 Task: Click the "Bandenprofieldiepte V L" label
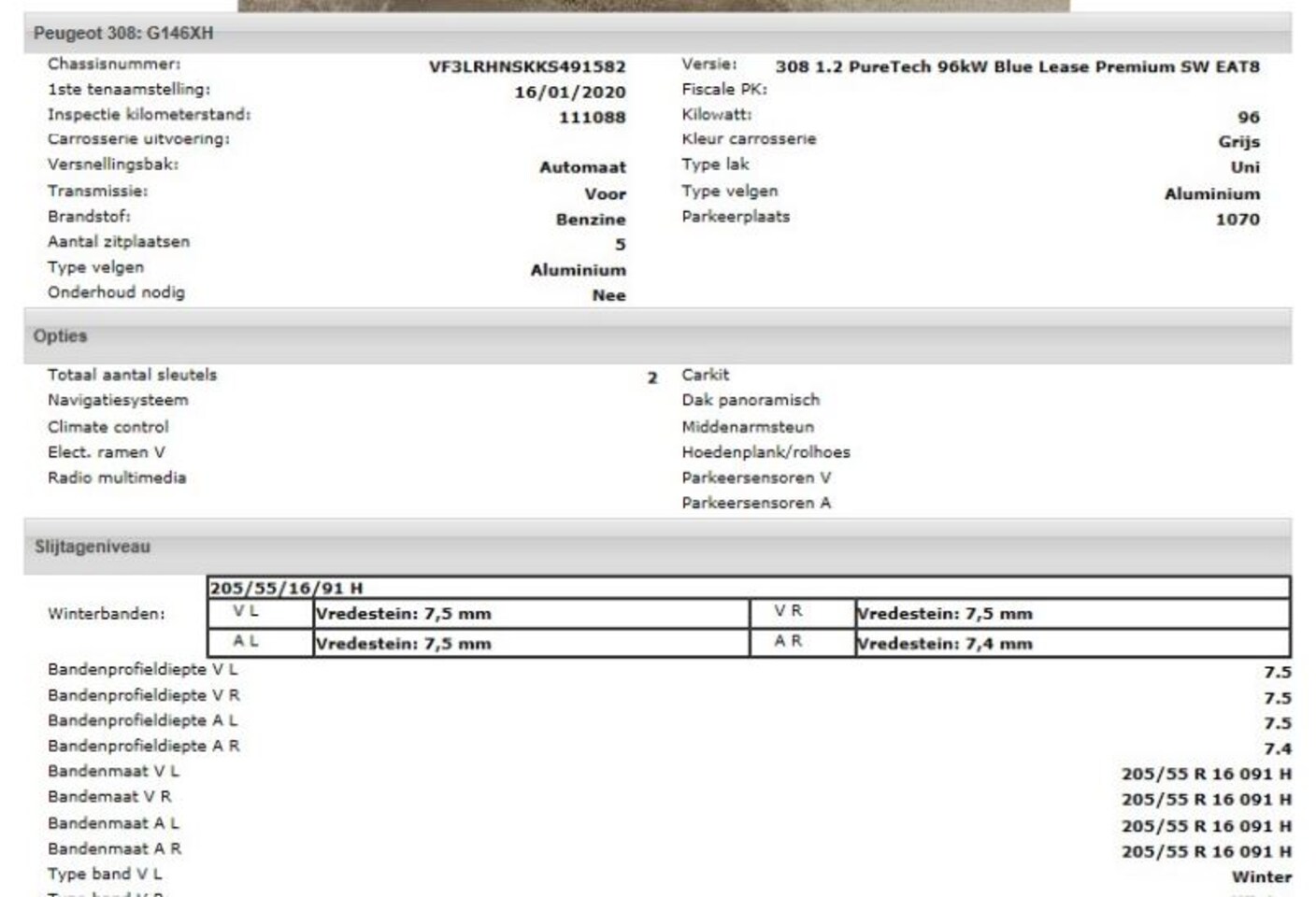click(143, 669)
